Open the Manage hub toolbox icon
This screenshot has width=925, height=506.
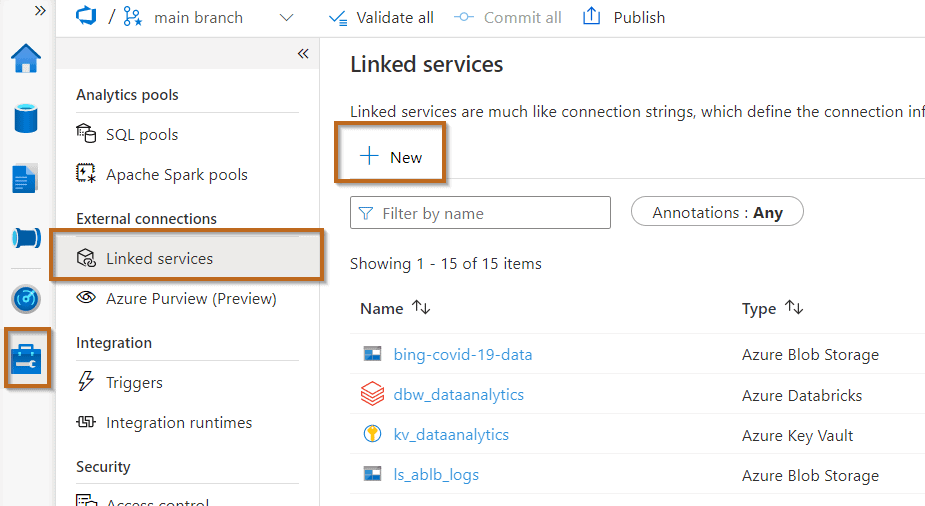click(27, 359)
